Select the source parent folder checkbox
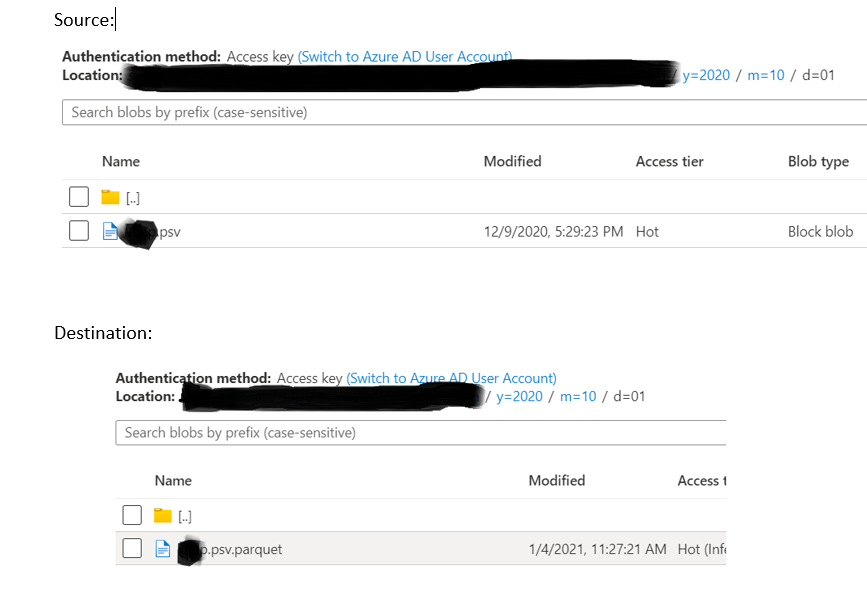This screenshot has height=590, width=867. point(78,196)
